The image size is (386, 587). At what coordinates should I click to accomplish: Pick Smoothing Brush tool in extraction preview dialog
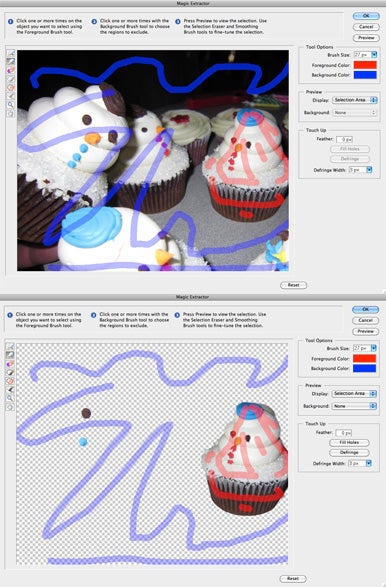[10, 390]
